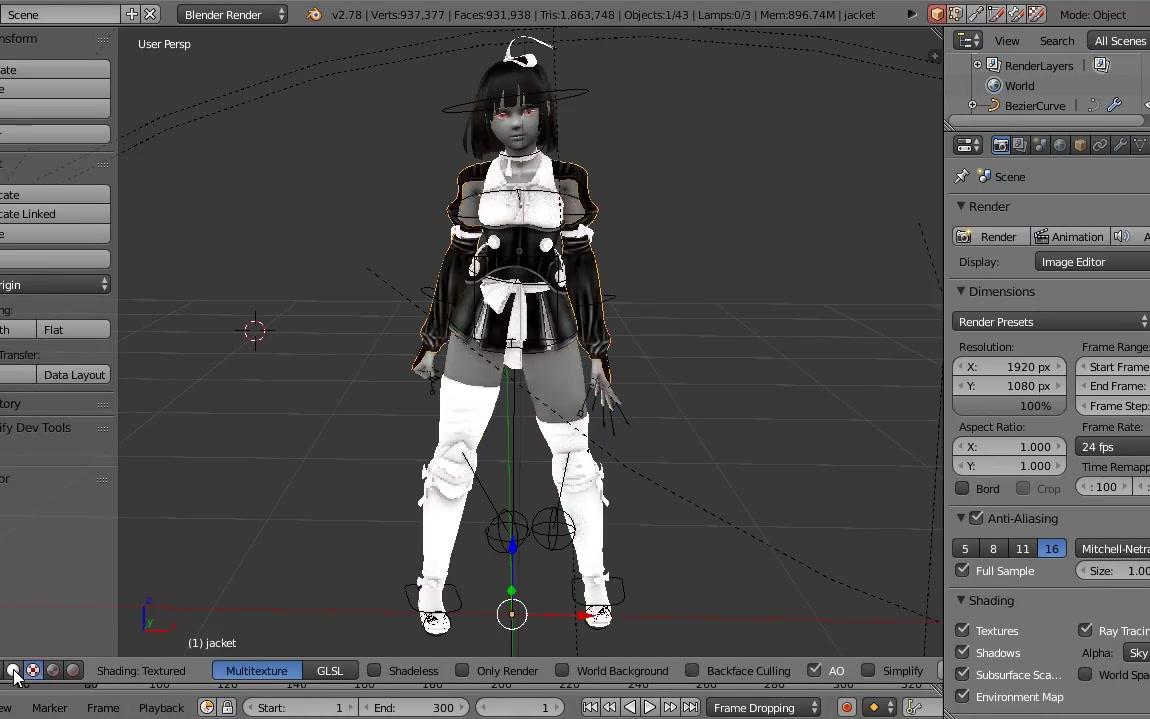Viewport: 1150px width, 719px height.
Task: Expand RenderLayers in the outliner
Action: coord(977,65)
